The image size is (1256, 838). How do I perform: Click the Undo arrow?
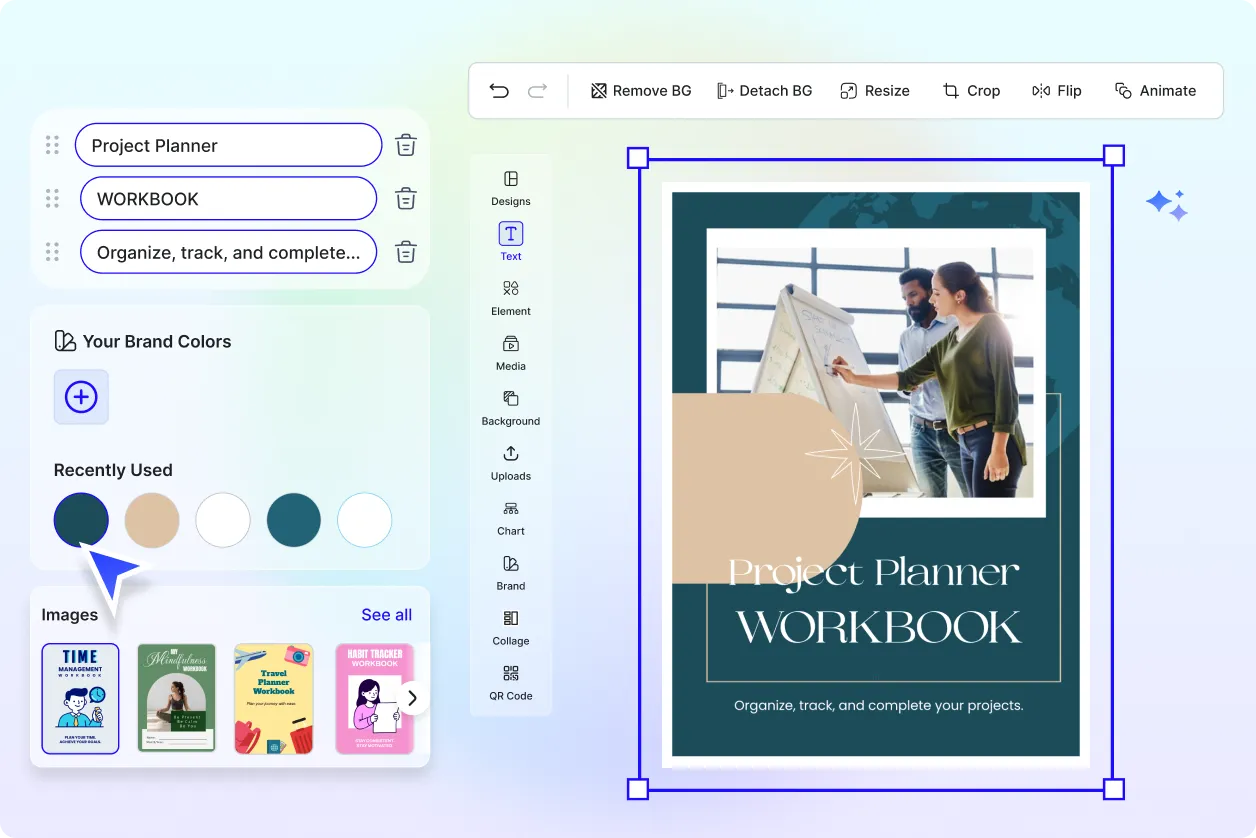click(x=499, y=90)
